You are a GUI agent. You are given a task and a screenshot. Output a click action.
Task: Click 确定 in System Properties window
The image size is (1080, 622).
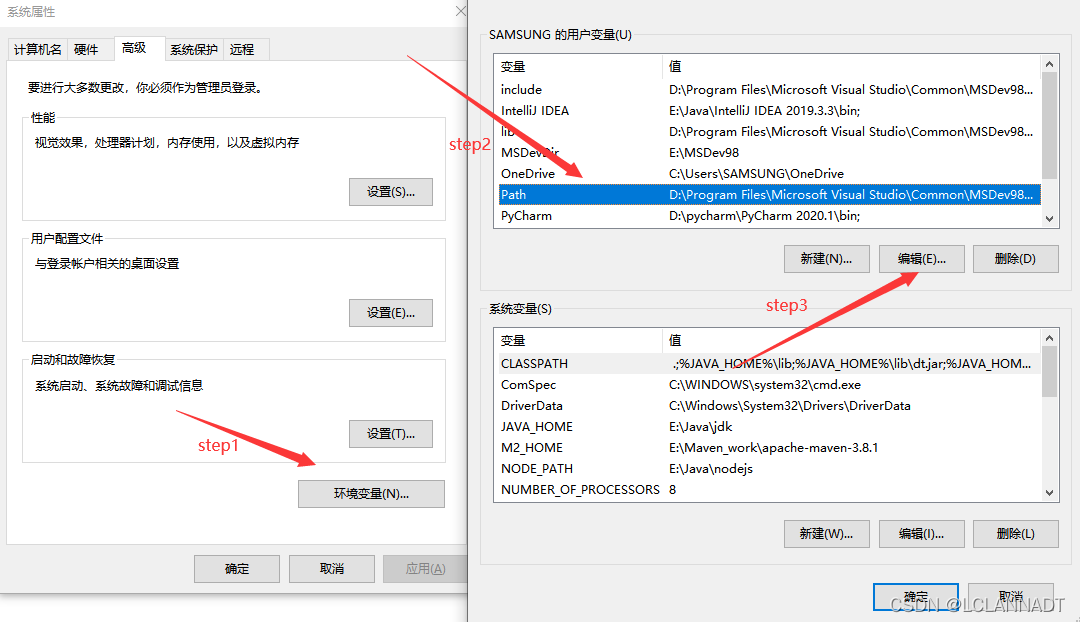point(237,569)
